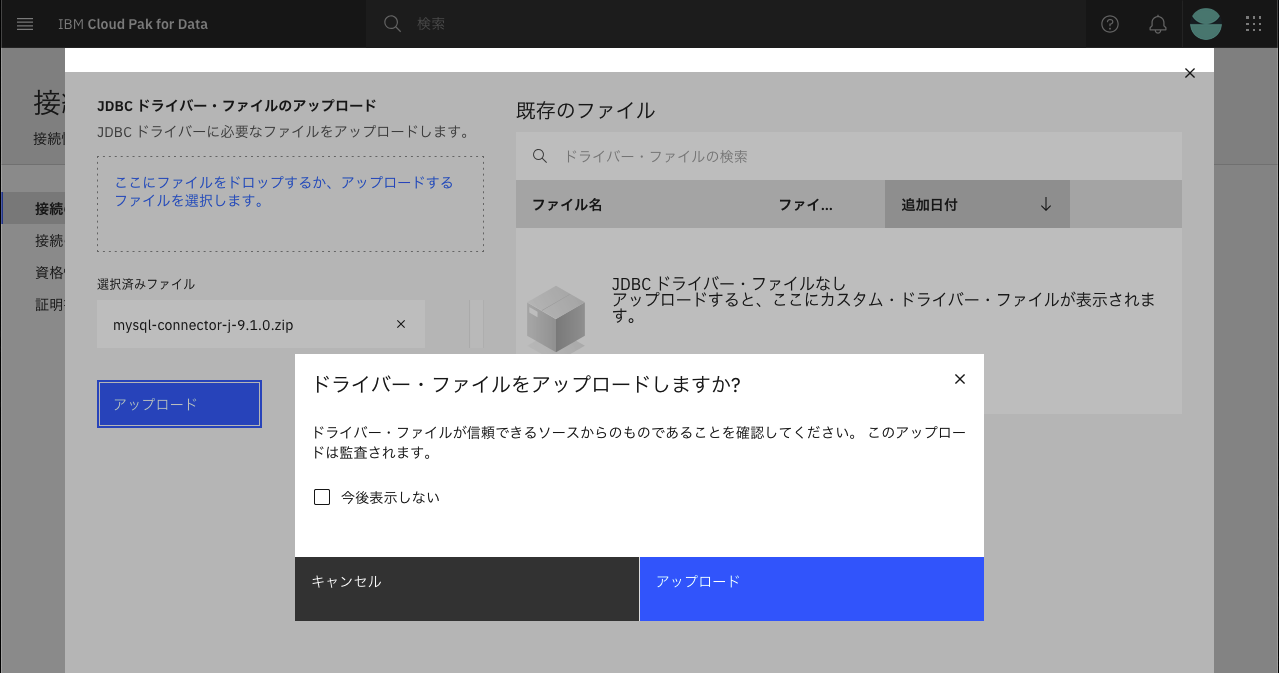Open the application switcher grid icon
The image size is (1279, 673).
(x=1253, y=24)
